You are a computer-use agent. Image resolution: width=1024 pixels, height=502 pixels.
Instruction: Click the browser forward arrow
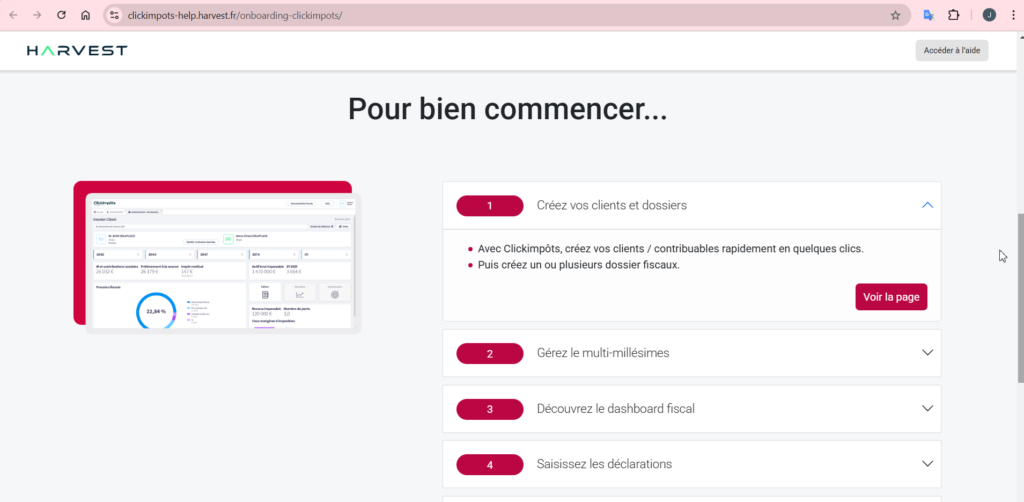(37, 15)
